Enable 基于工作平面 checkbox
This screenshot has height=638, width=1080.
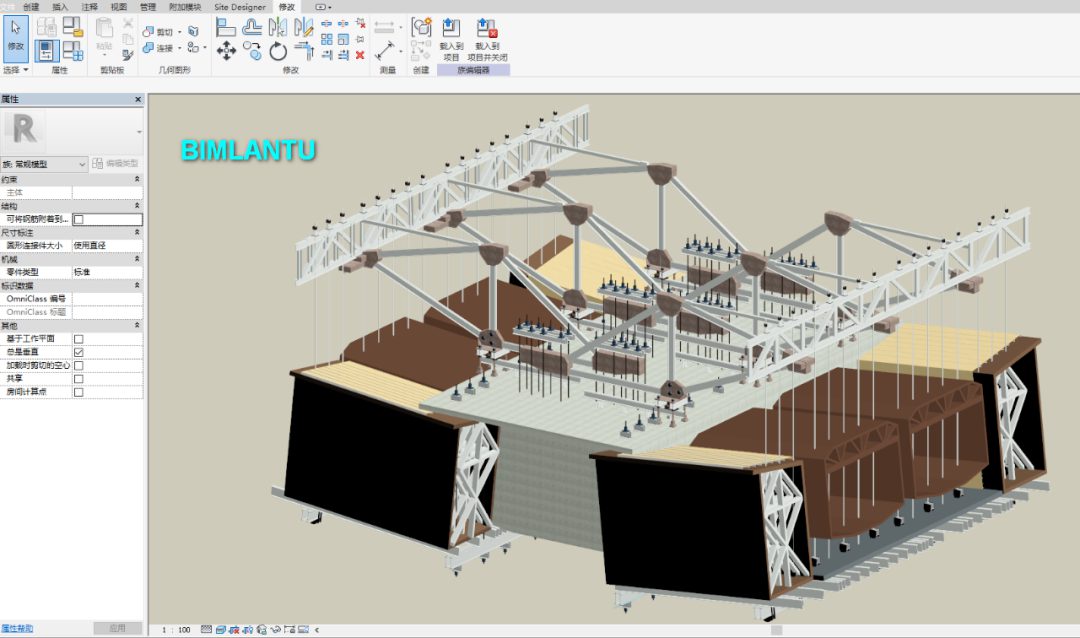[x=79, y=339]
